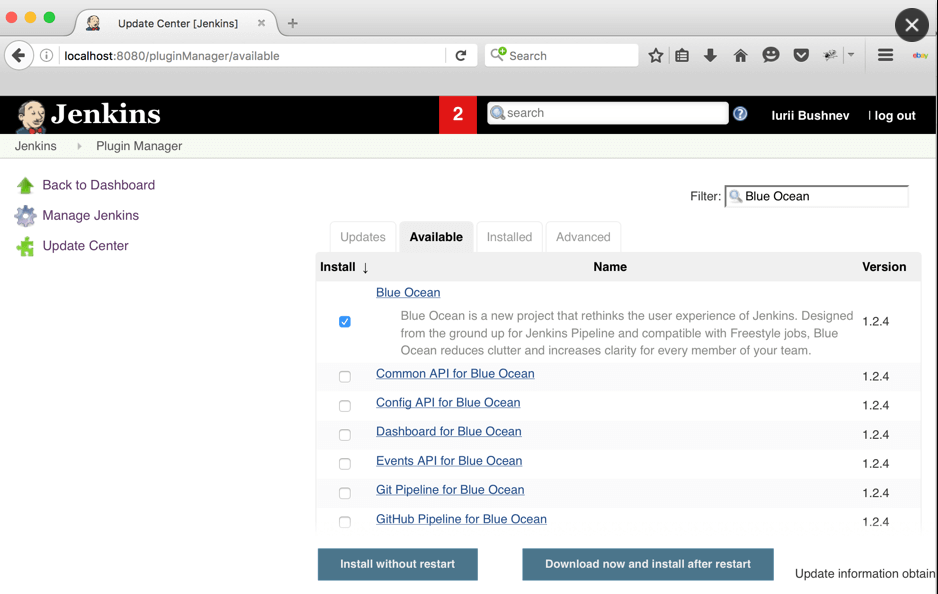The height and width of the screenshot is (594, 938).
Task: Click the browser home icon
Action: (740, 56)
